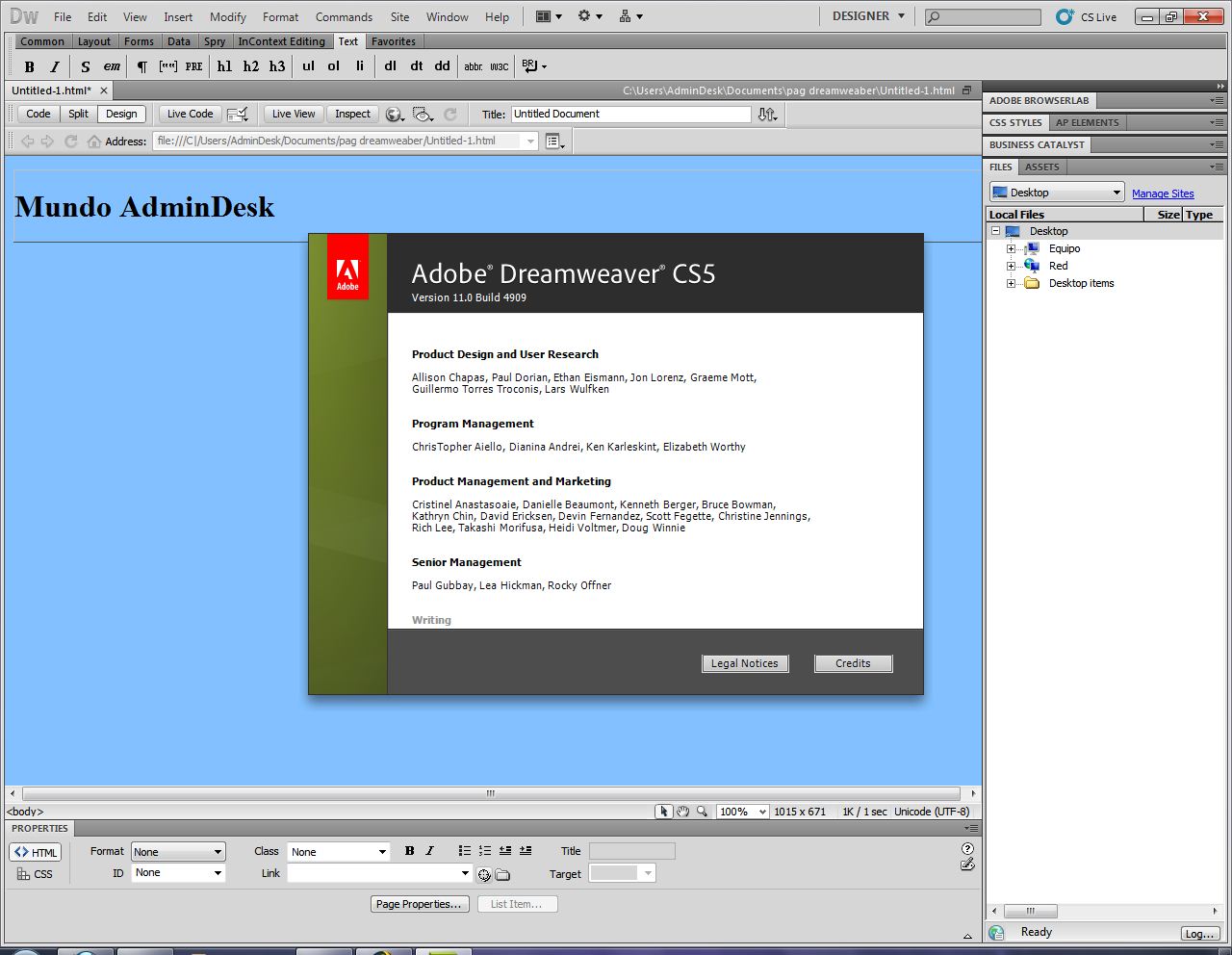Open the Desktop site dropdown in Files panel
The image size is (1232, 955).
click(x=1057, y=193)
